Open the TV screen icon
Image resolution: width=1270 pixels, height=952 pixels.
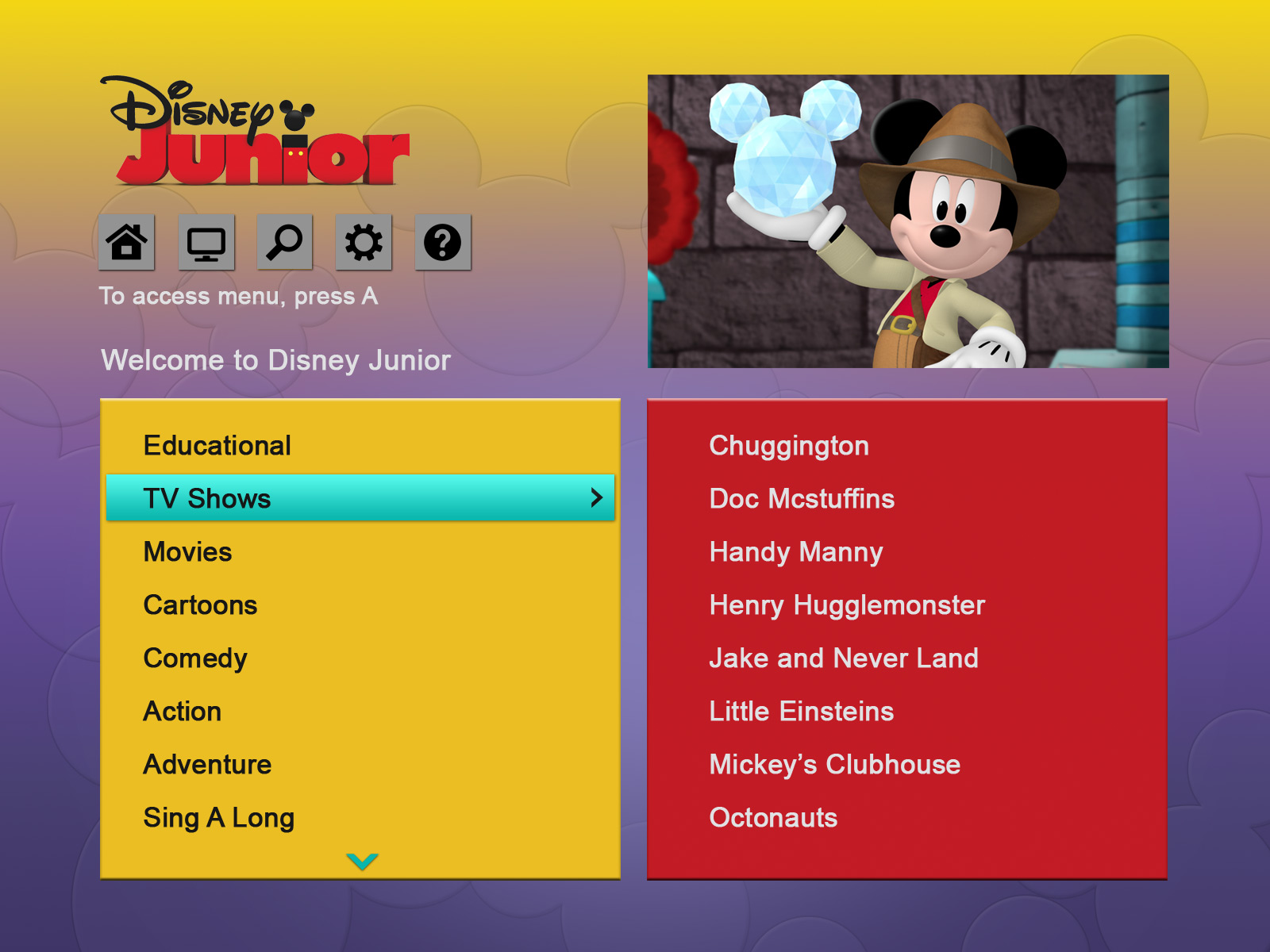(x=206, y=242)
